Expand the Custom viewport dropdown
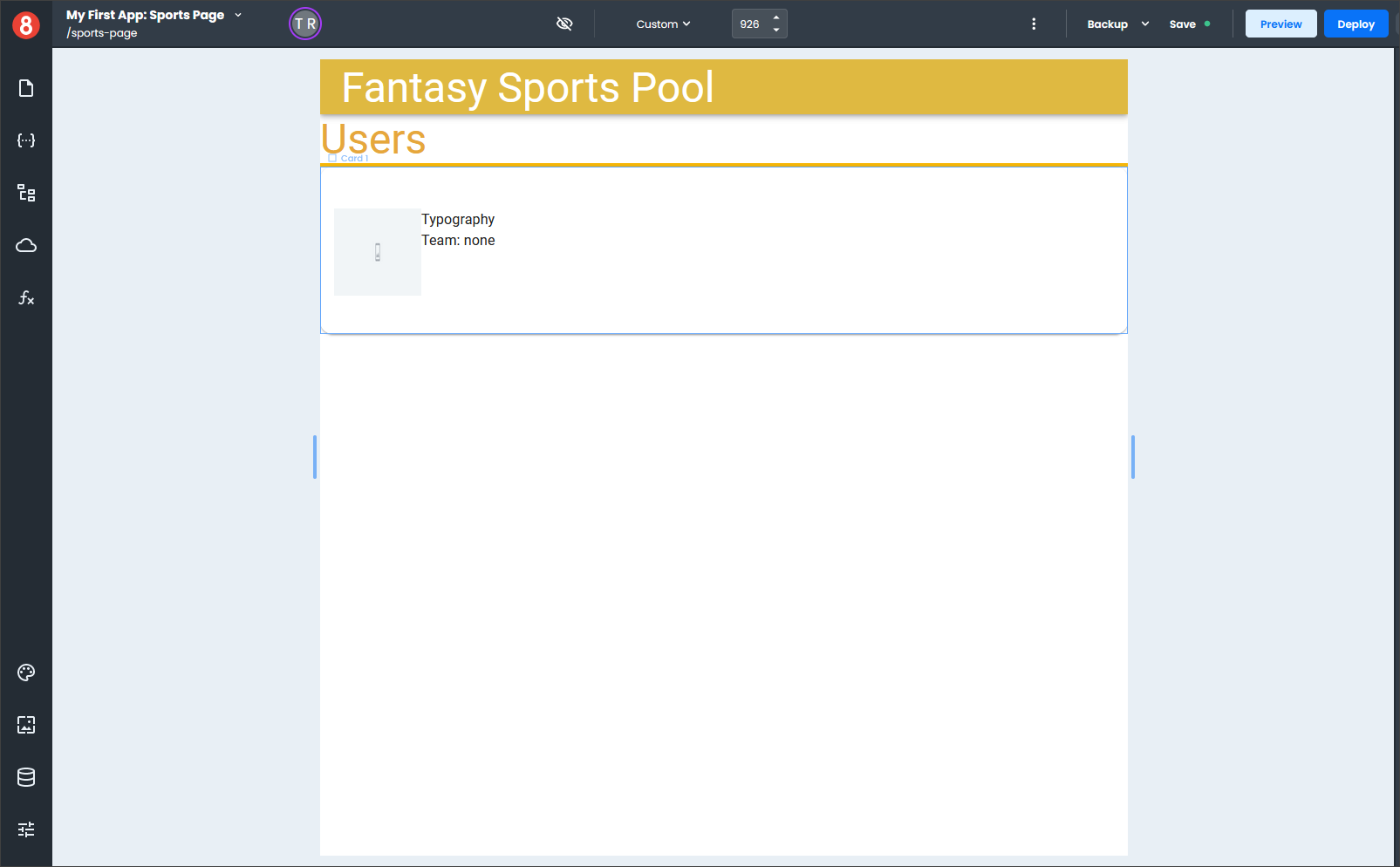 point(663,24)
